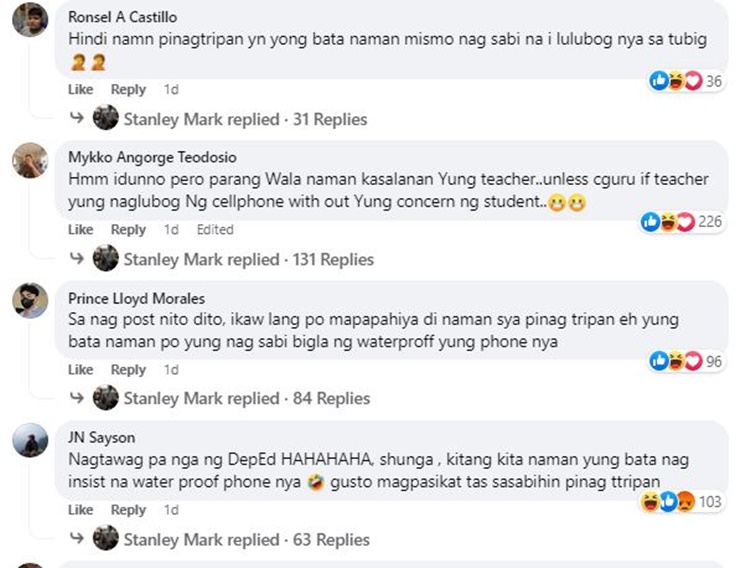Open the Edited history on Mykko's comment
This screenshot has height=568, width=750.
(x=215, y=230)
